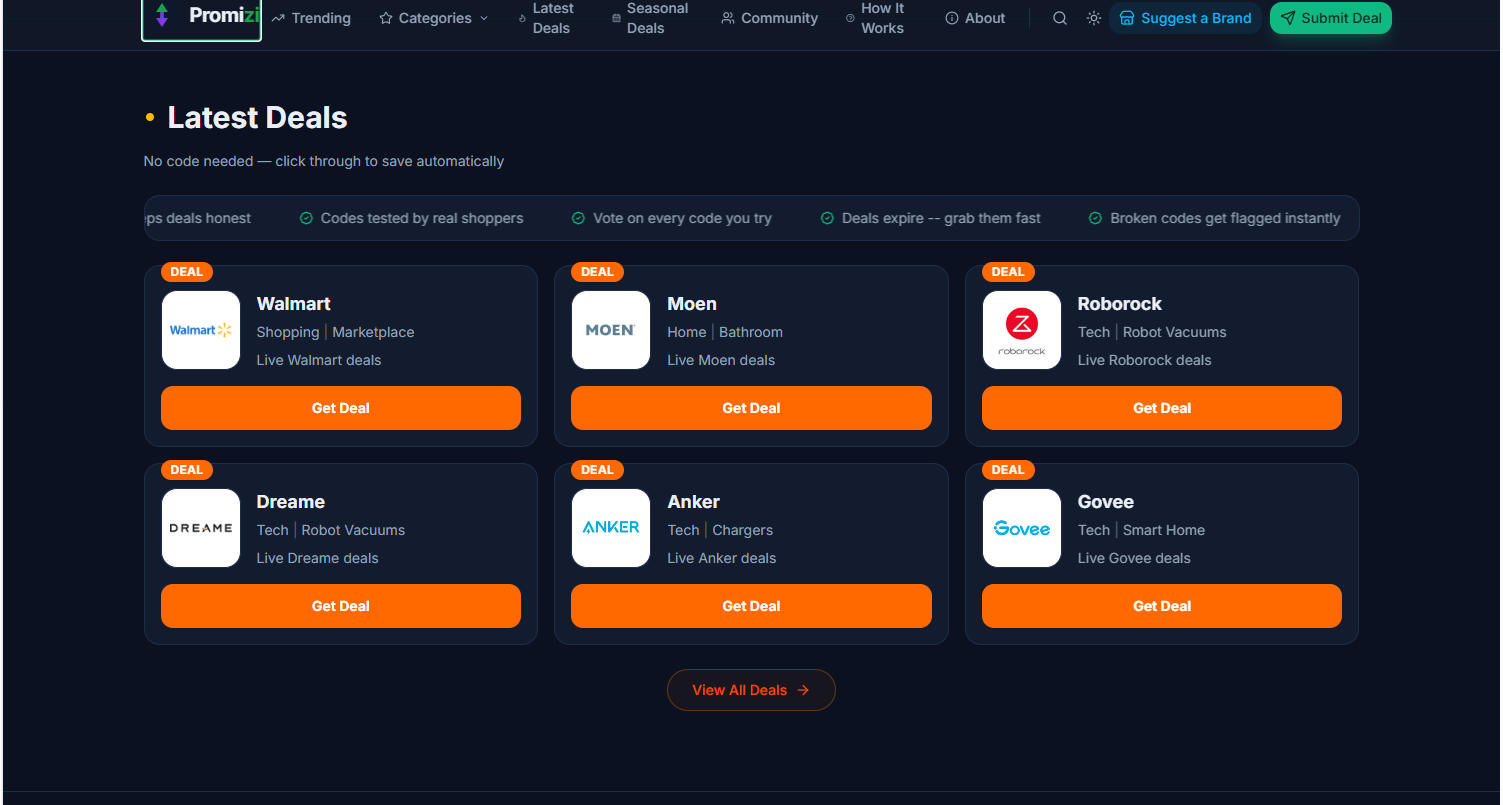Image resolution: width=1503 pixels, height=805 pixels.
Task: Click the Anker brand title
Action: (x=694, y=502)
